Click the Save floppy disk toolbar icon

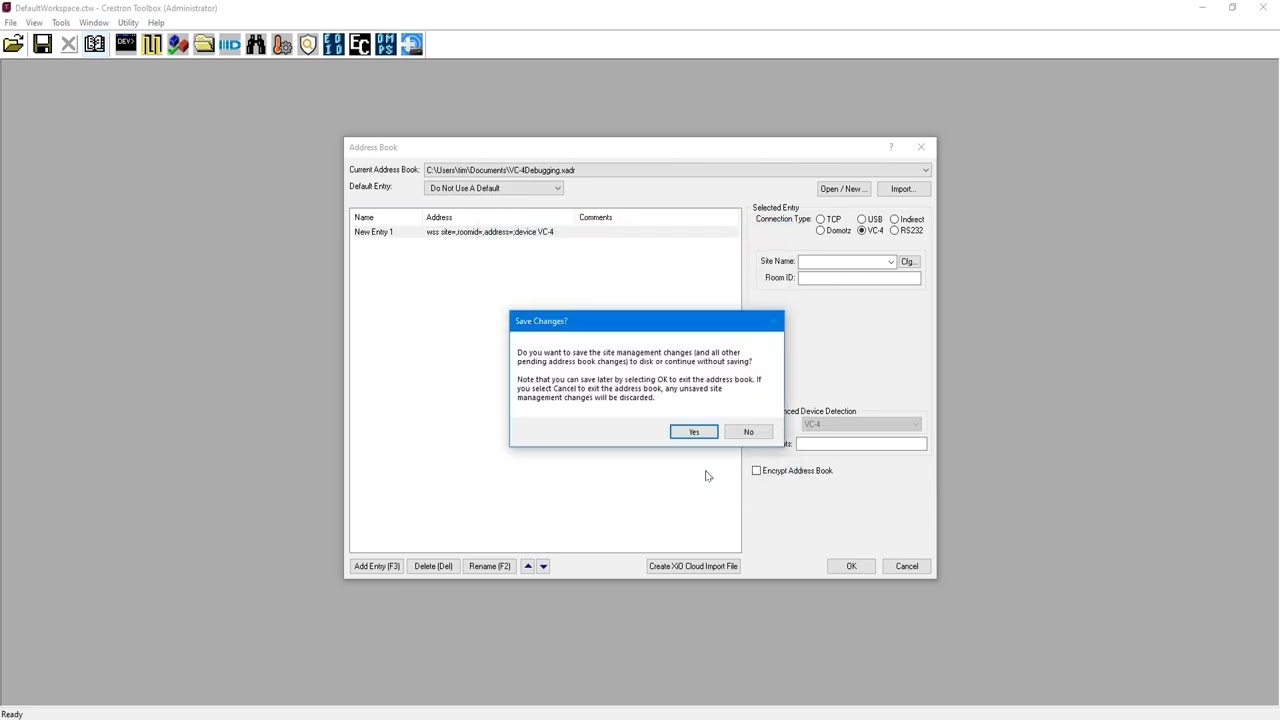42,44
